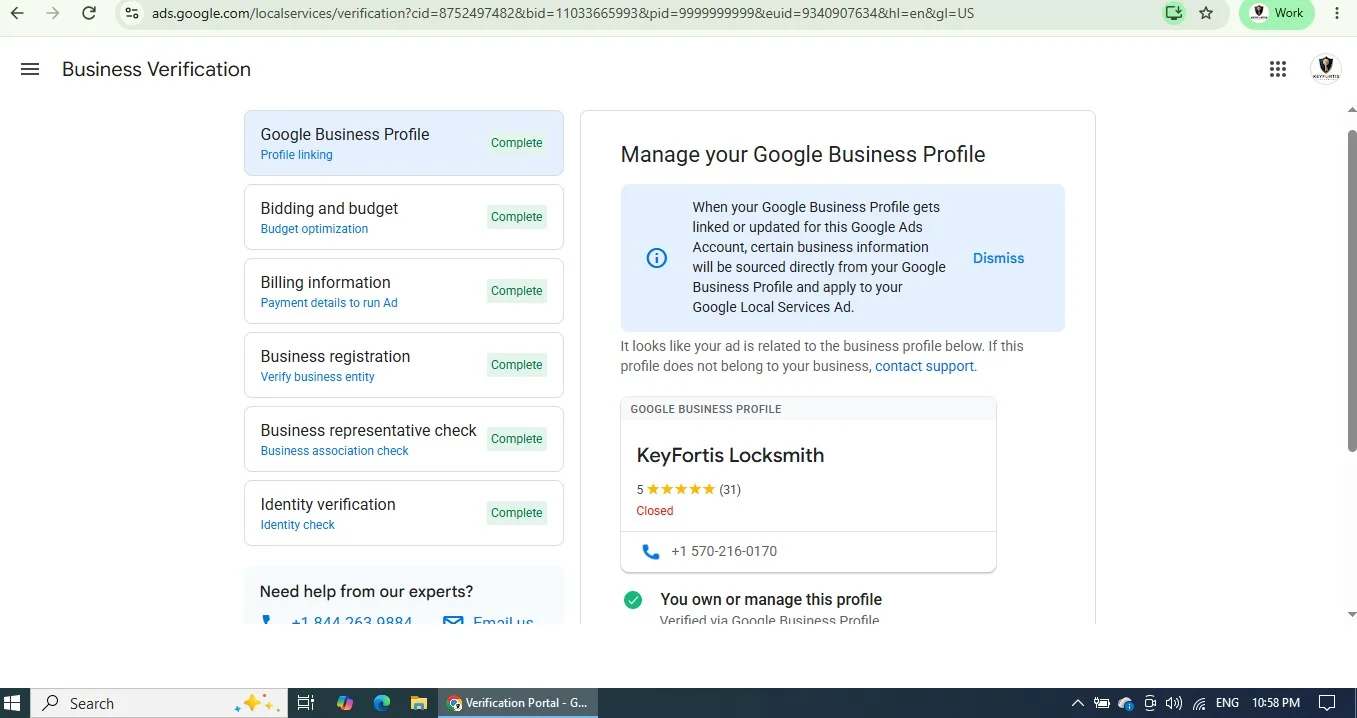Click 'Manage your Google Business Profile' heading
This screenshot has width=1357, height=718.
coord(803,155)
